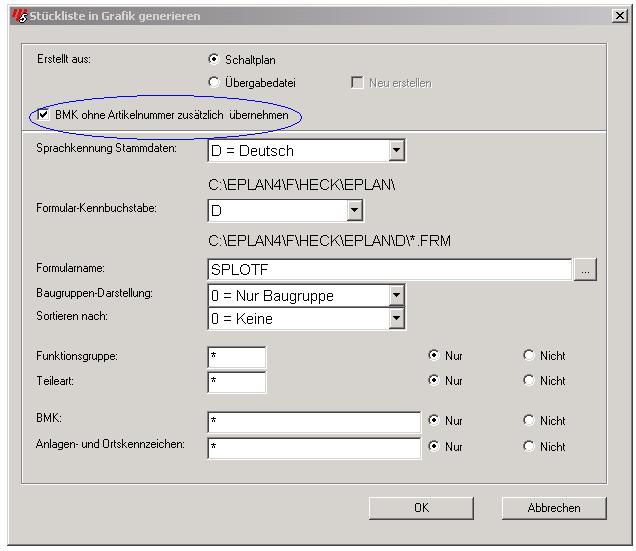Select the Übergabedatei radio option
Image resolution: width=636 pixels, height=551 pixels.
click(x=214, y=82)
